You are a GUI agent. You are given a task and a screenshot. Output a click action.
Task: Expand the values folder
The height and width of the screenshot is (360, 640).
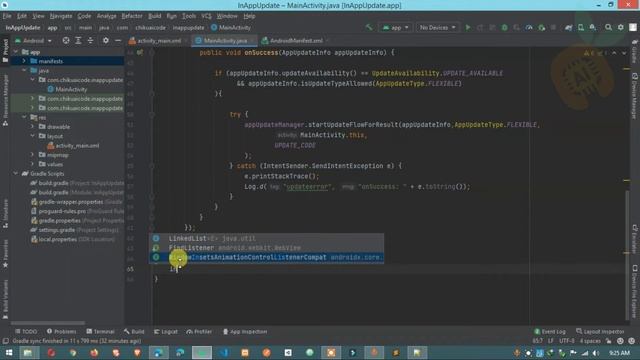33,164
